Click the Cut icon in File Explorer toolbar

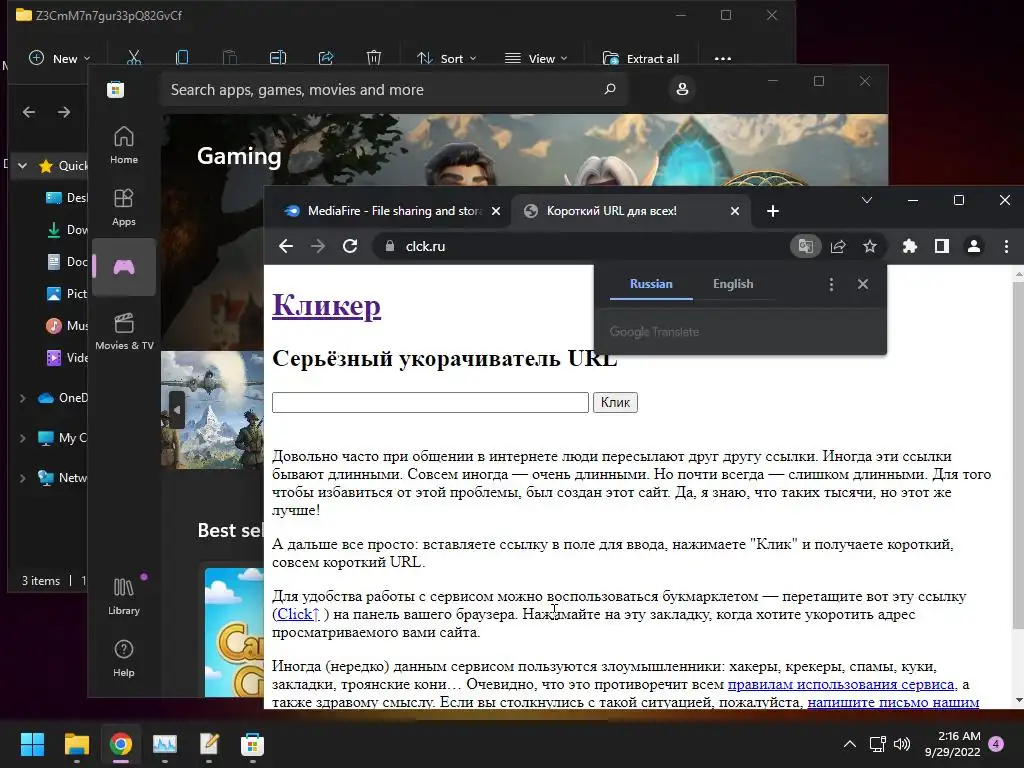[x=134, y=58]
